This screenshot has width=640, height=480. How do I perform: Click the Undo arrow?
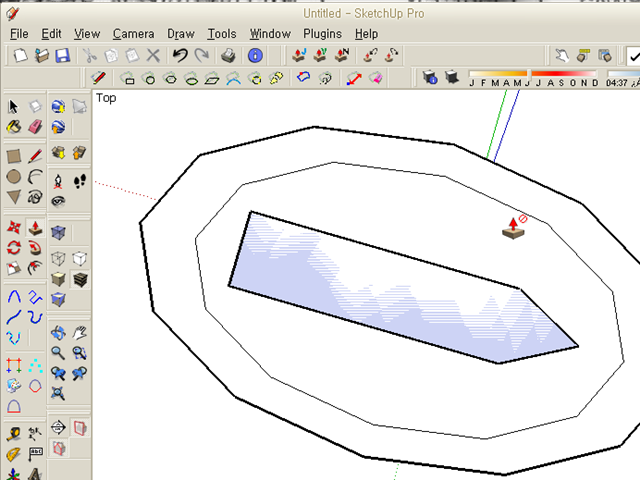pyautogui.click(x=180, y=56)
